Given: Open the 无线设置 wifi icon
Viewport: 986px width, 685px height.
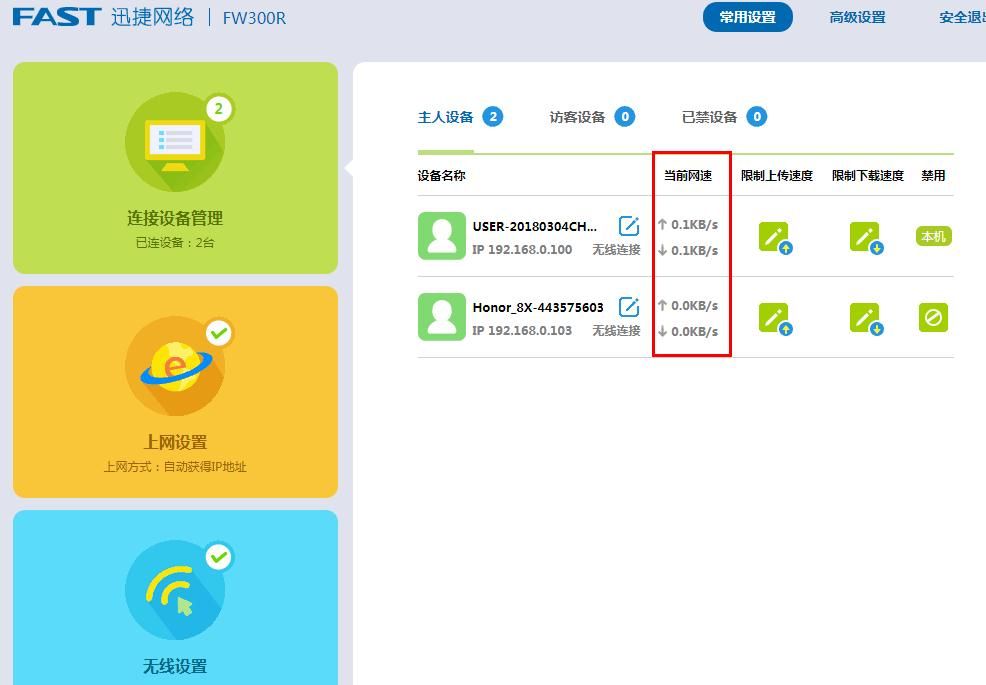Looking at the screenshot, I should pyautogui.click(x=175, y=590).
